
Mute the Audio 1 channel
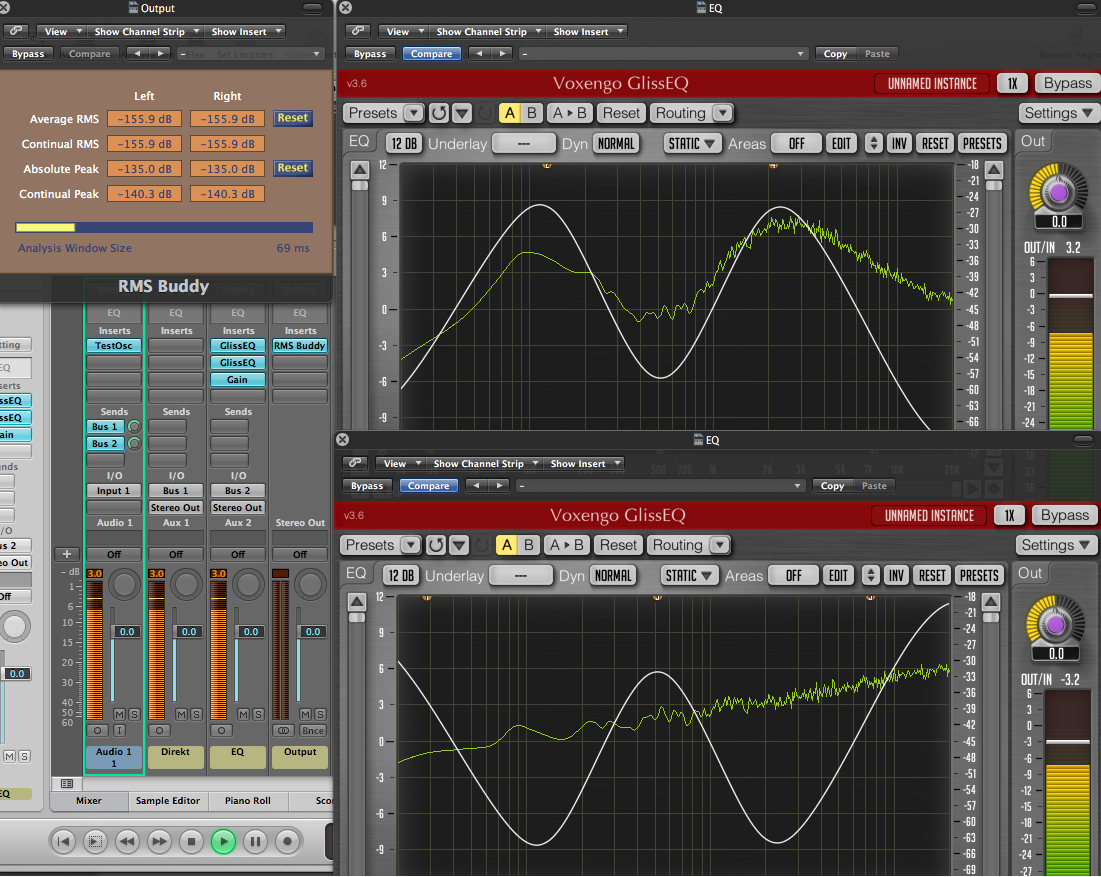[x=119, y=714]
